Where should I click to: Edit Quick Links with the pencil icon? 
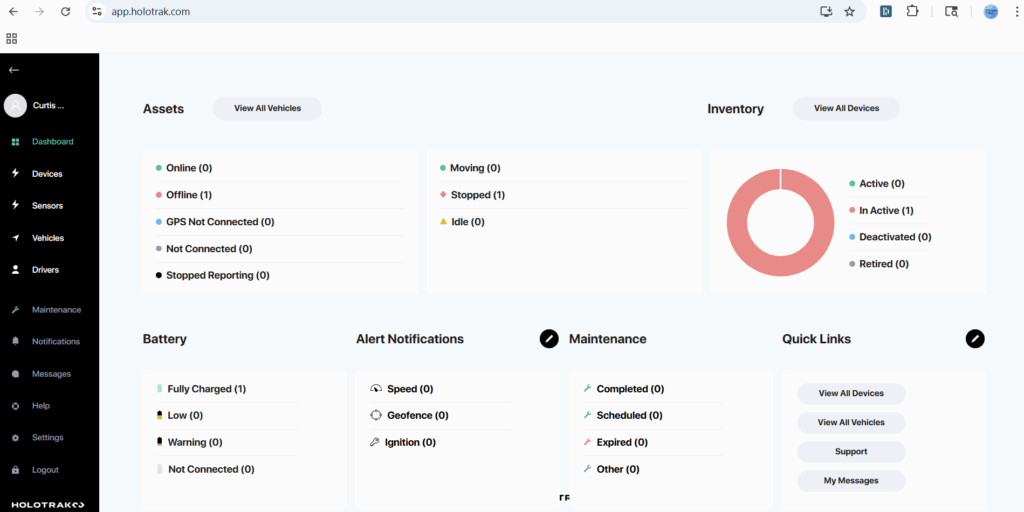975,338
